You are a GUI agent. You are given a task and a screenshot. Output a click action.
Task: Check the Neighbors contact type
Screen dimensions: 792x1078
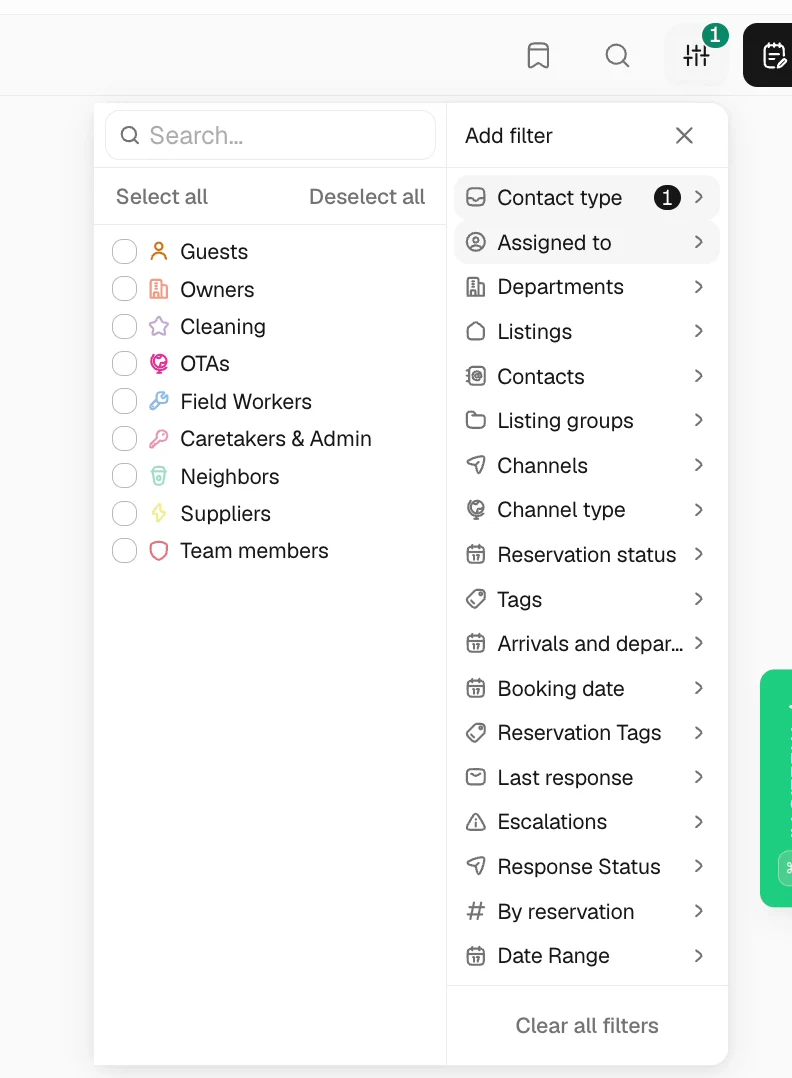(124, 476)
